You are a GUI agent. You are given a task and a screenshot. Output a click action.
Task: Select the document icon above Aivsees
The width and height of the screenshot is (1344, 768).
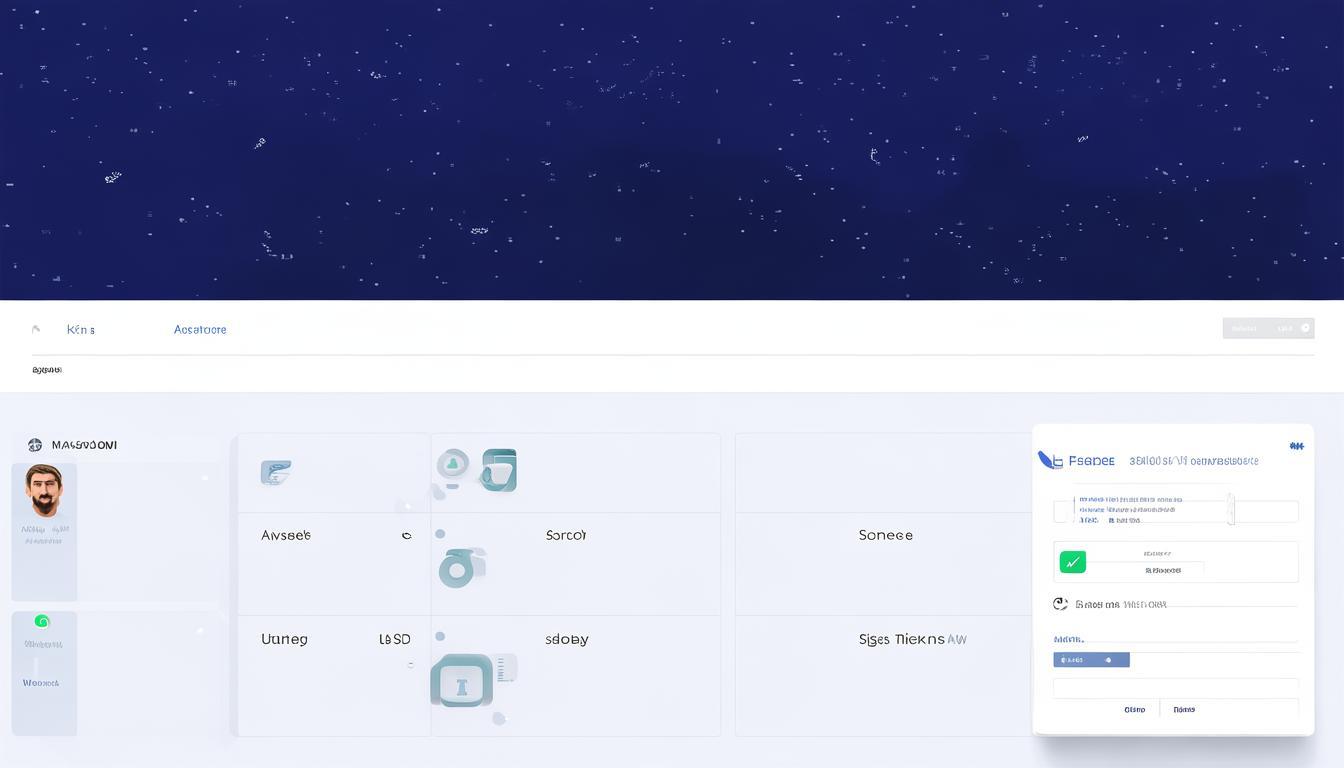pyautogui.click(x=275, y=473)
